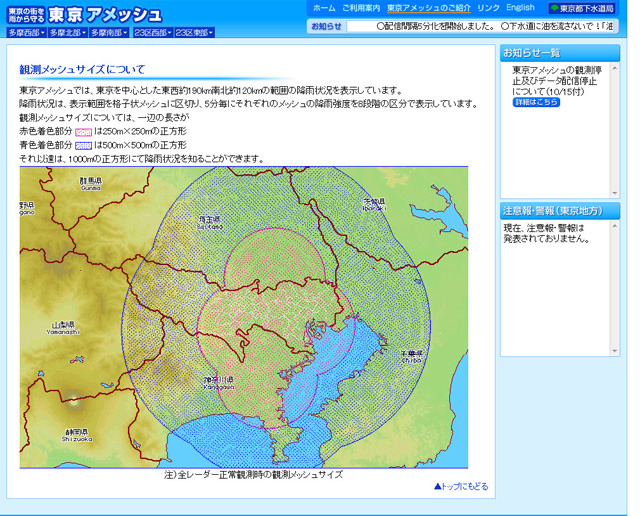Click the 観測メッシュサイズについて heading
Screen dimensions: 640x516
[x=82, y=69]
